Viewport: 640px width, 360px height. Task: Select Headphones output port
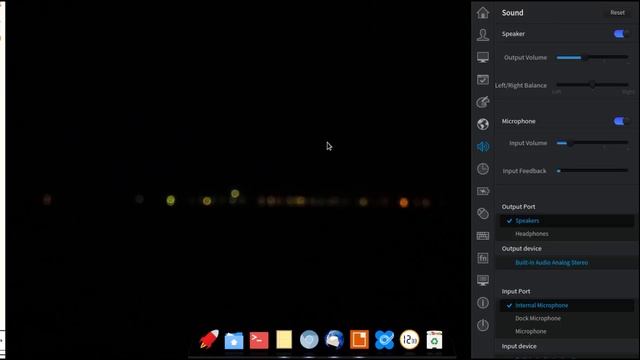point(567,234)
